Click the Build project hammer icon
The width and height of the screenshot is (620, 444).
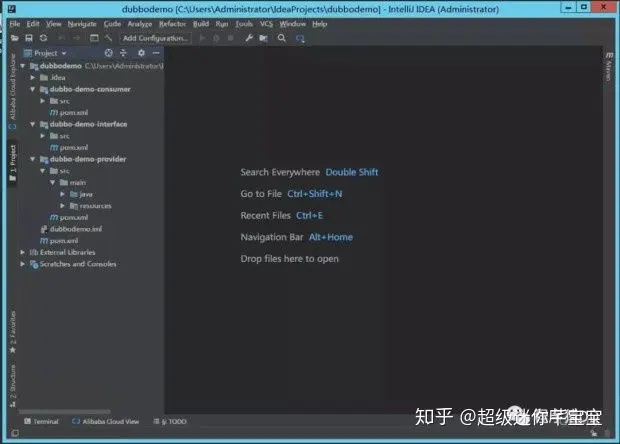click(108, 38)
